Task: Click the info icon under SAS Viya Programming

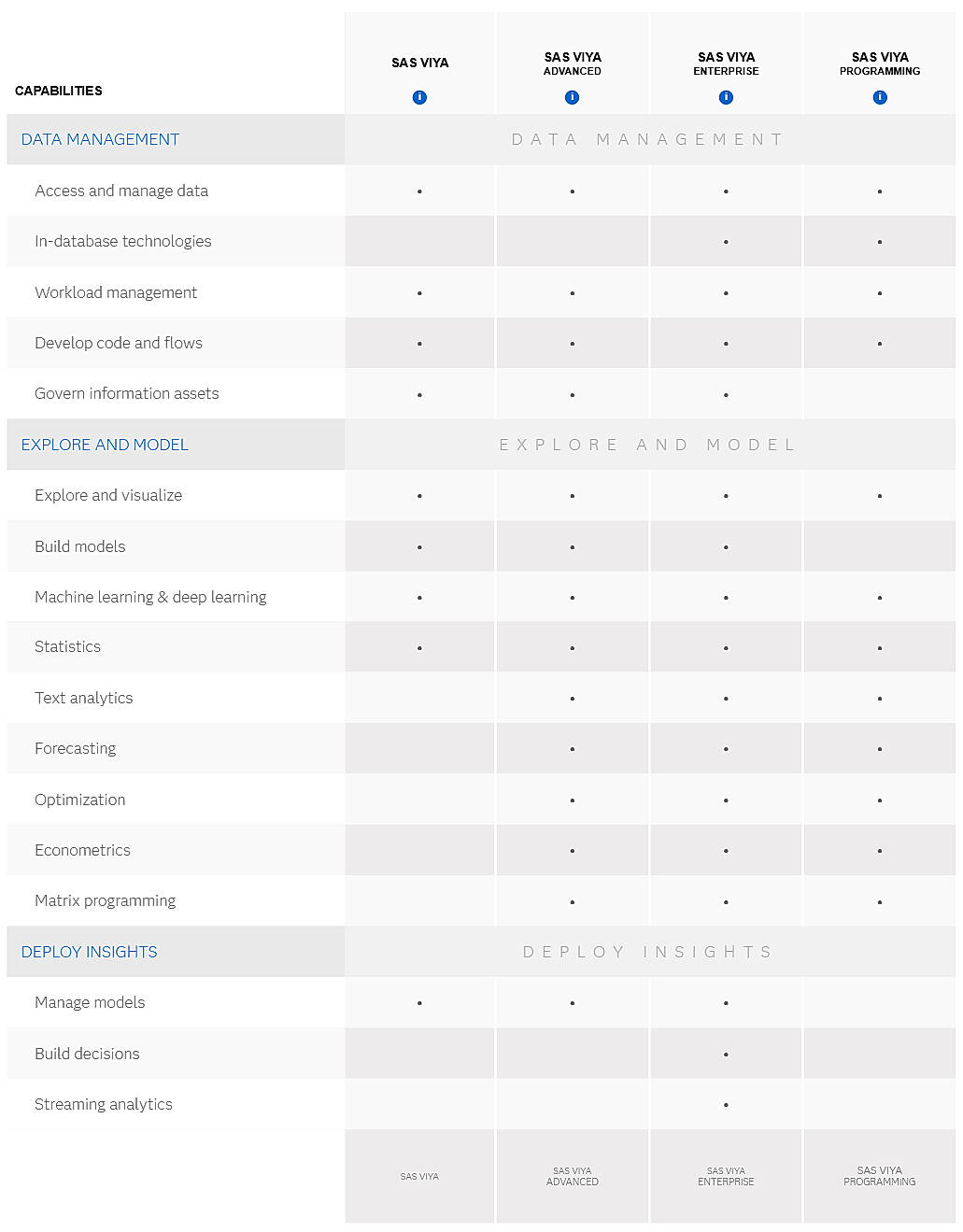Action: pyautogui.click(x=879, y=96)
